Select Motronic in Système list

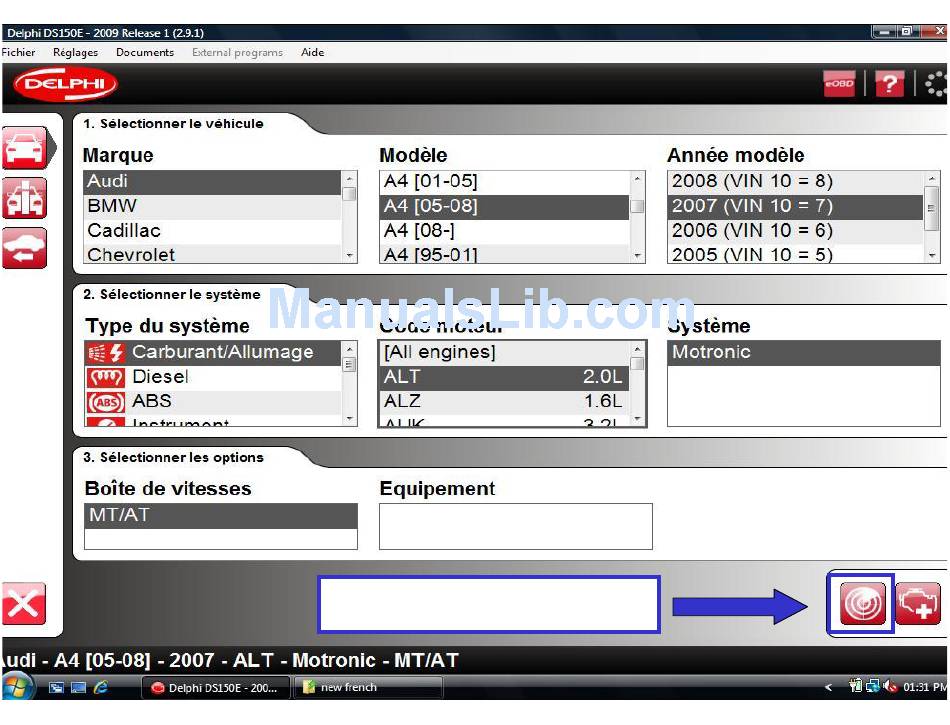(803, 353)
